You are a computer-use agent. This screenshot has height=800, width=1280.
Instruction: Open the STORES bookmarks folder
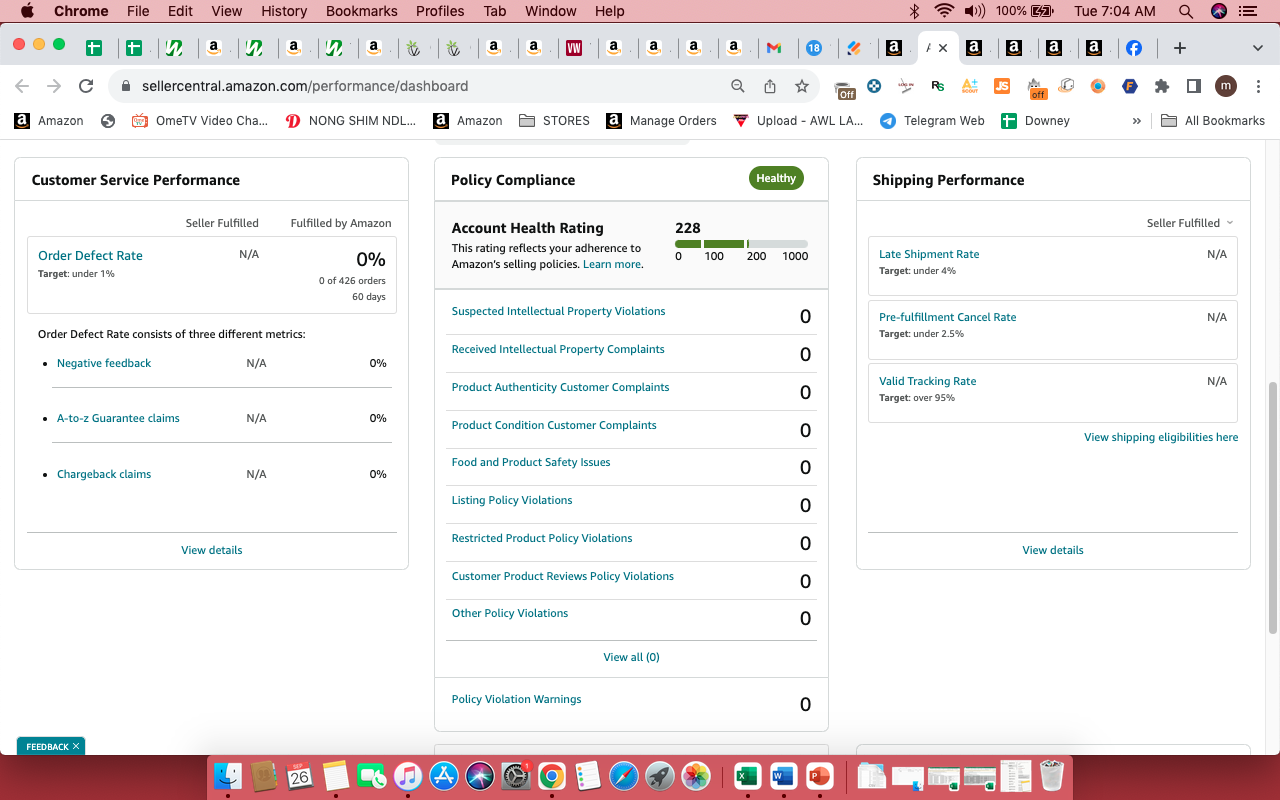coord(554,120)
